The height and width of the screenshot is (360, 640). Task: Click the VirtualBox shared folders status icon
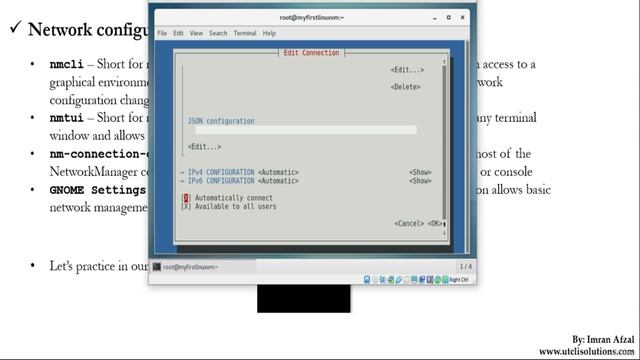[x=406, y=280]
